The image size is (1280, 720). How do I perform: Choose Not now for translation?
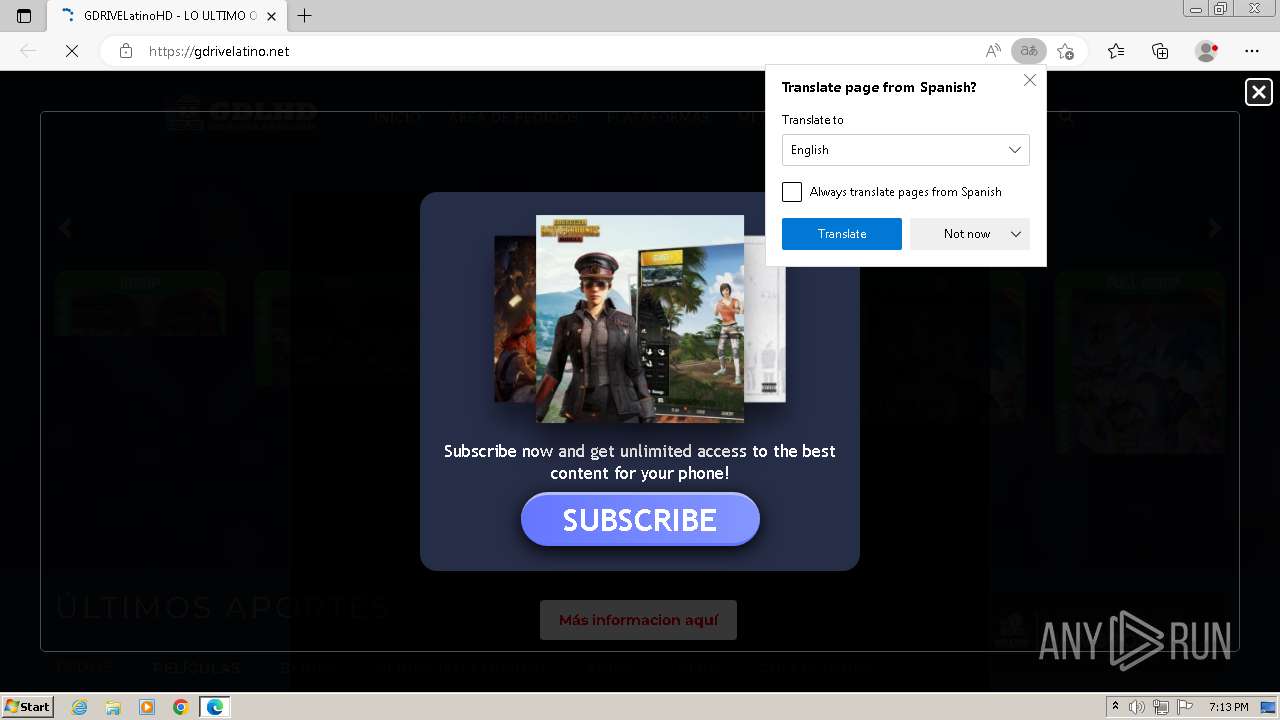[966, 234]
